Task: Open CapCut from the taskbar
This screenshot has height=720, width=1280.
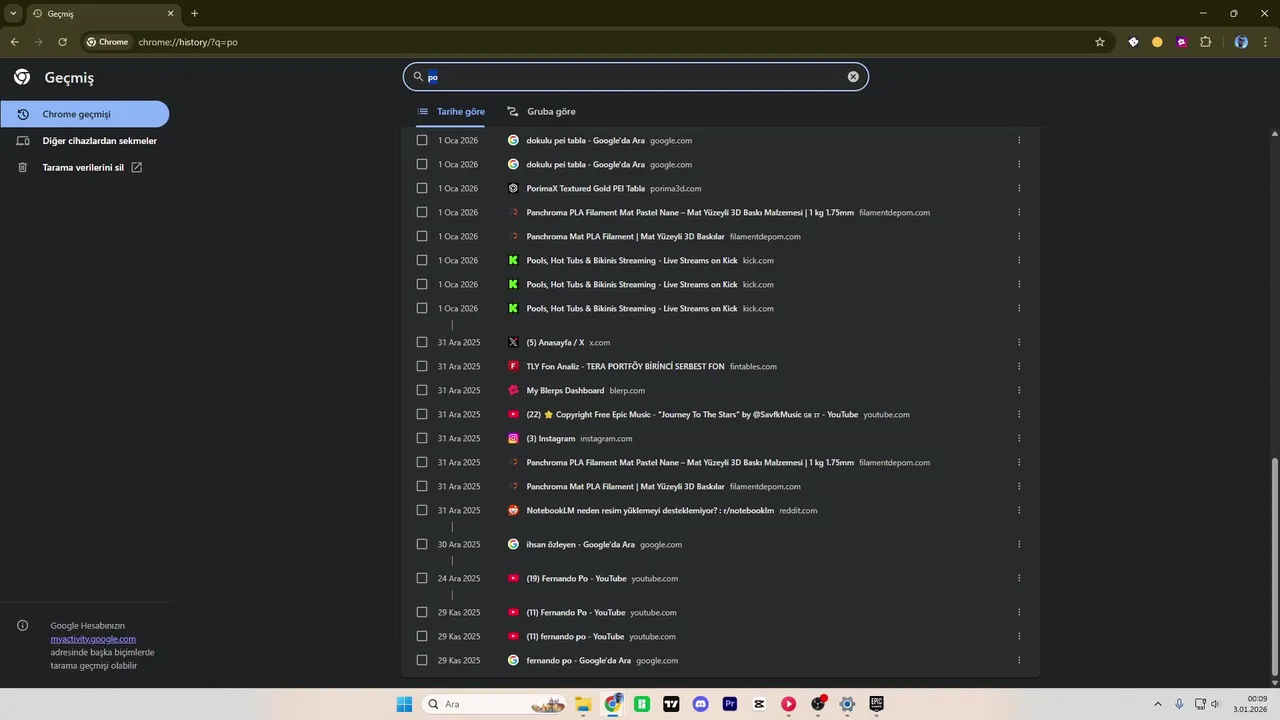Action: [759, 704]
